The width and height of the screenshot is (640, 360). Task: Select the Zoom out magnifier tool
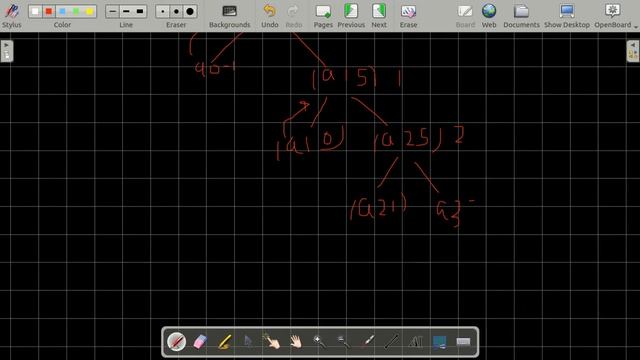(343, 342)
